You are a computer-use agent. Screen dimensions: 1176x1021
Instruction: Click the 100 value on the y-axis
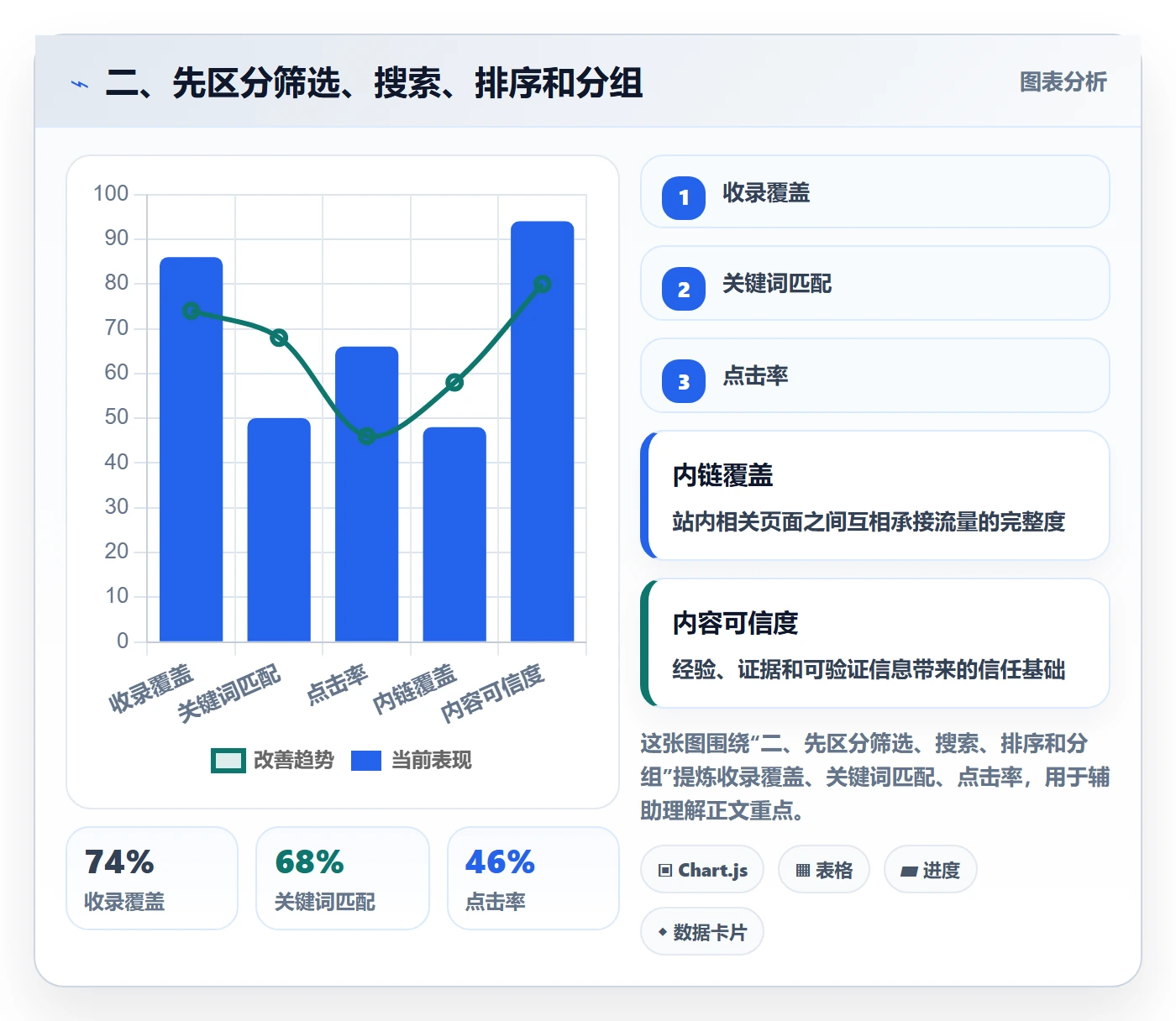[x=111, y=194]
